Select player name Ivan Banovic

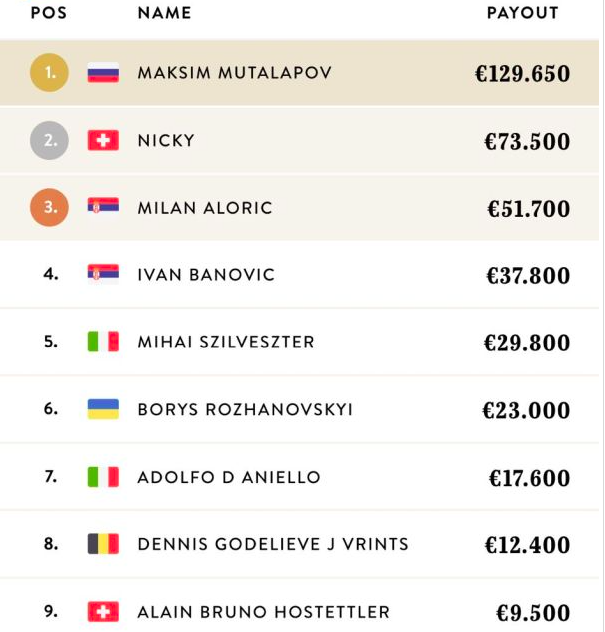point(205,274)
